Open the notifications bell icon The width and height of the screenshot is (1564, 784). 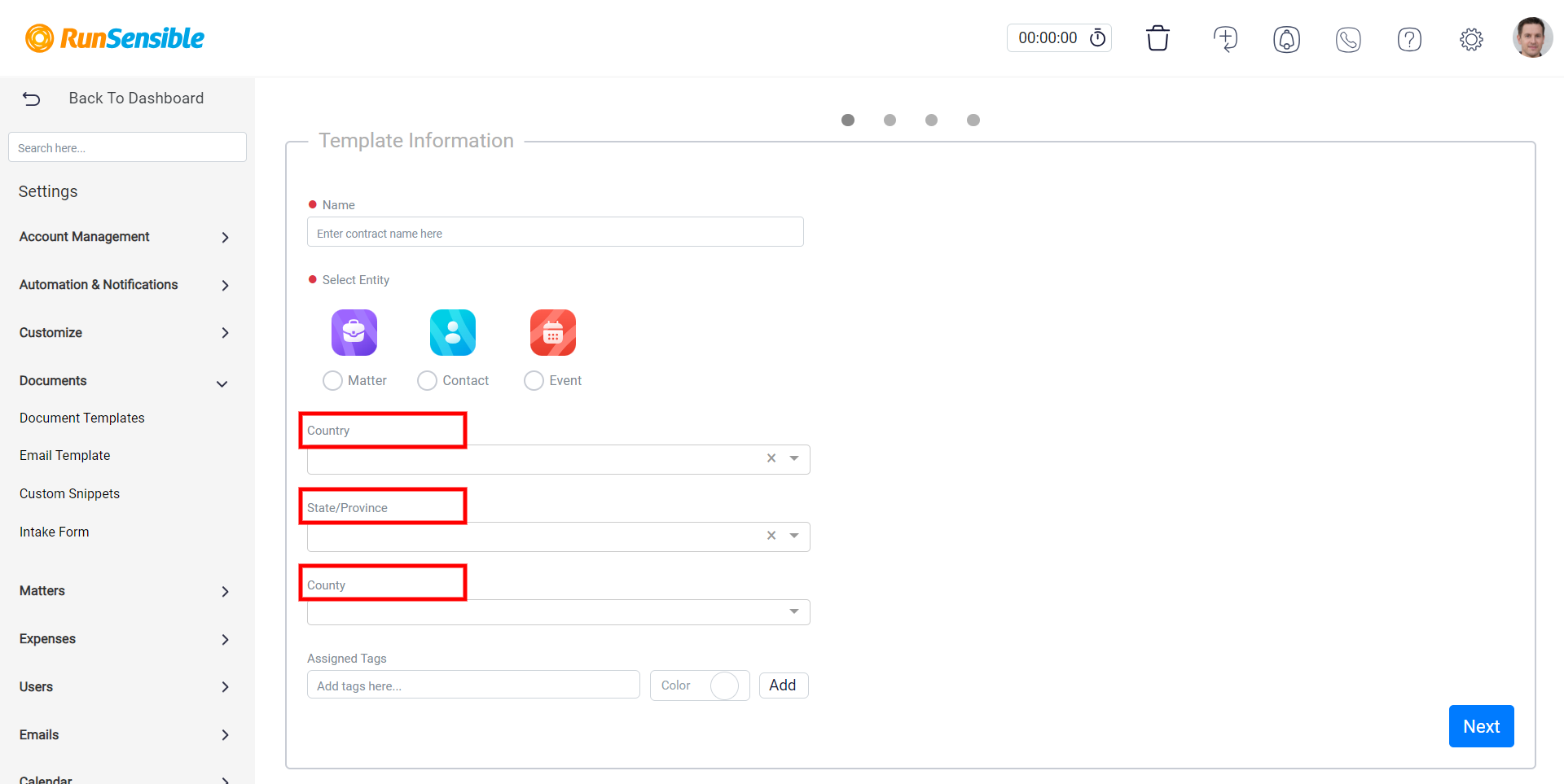[x=1287, y=39]
